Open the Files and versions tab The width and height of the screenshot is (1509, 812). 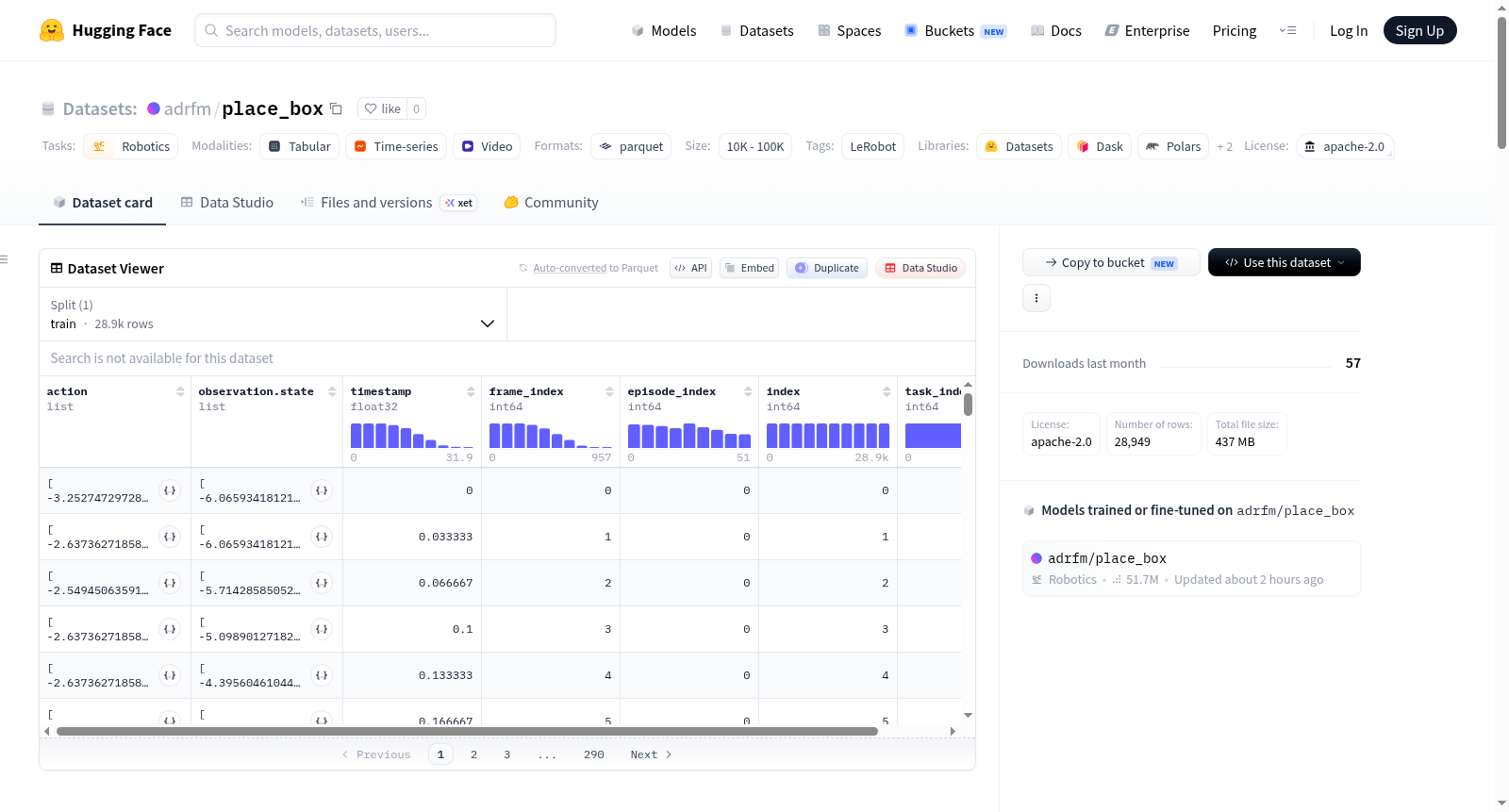point(389,203)
